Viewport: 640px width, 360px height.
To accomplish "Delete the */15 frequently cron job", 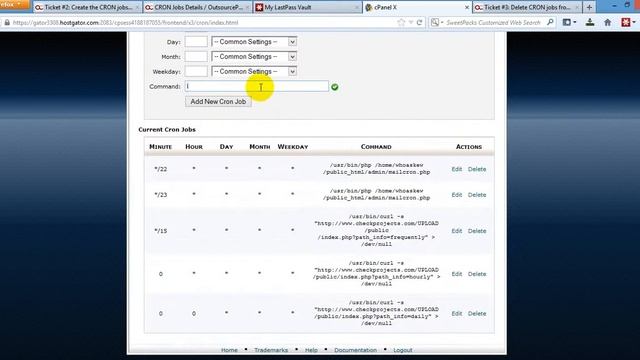I will [477, 231].
